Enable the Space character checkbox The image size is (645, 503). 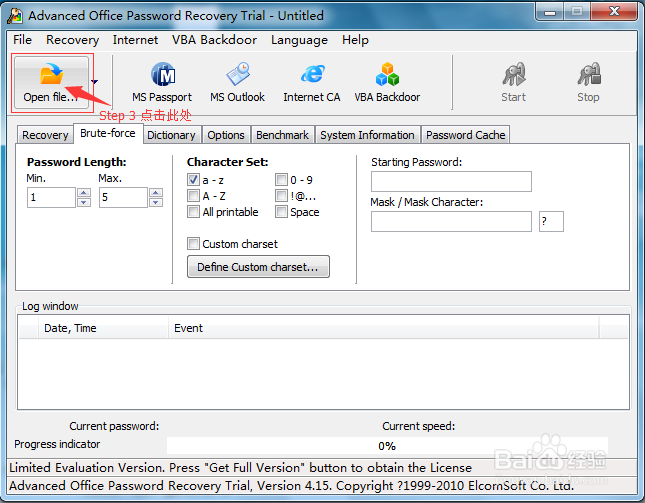tap(281, 212)
